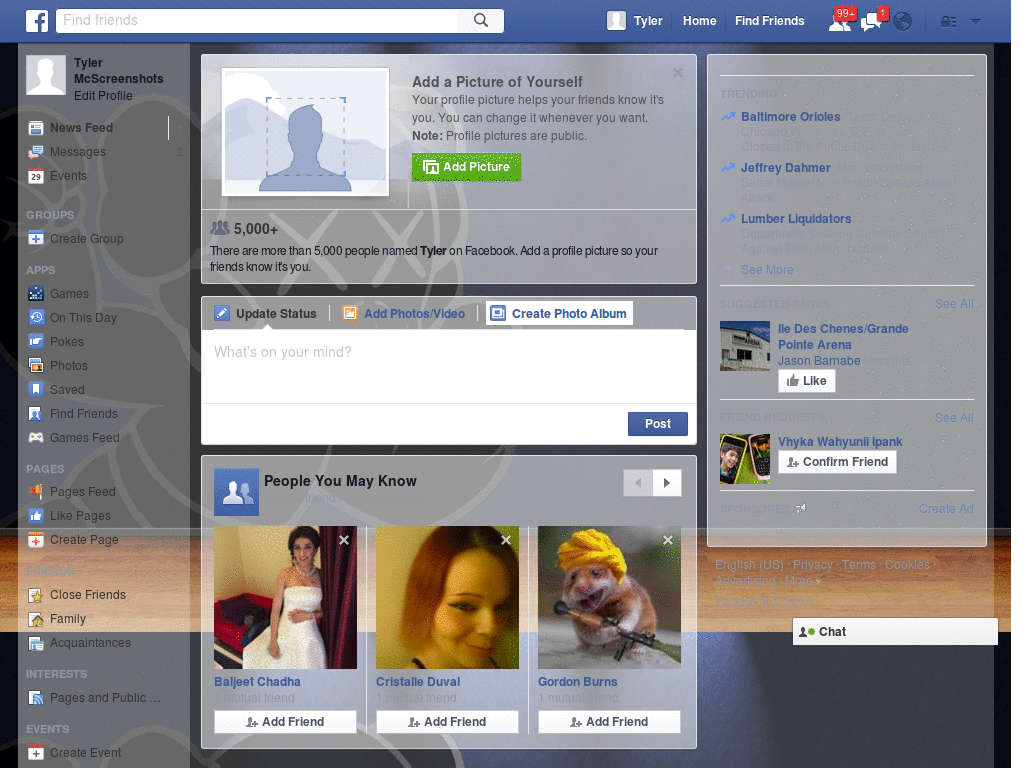Remove Cristalle Duval suggestion with X
Image resolution: width=1024 pixels, height=768 pixels.
click(506, 540)
